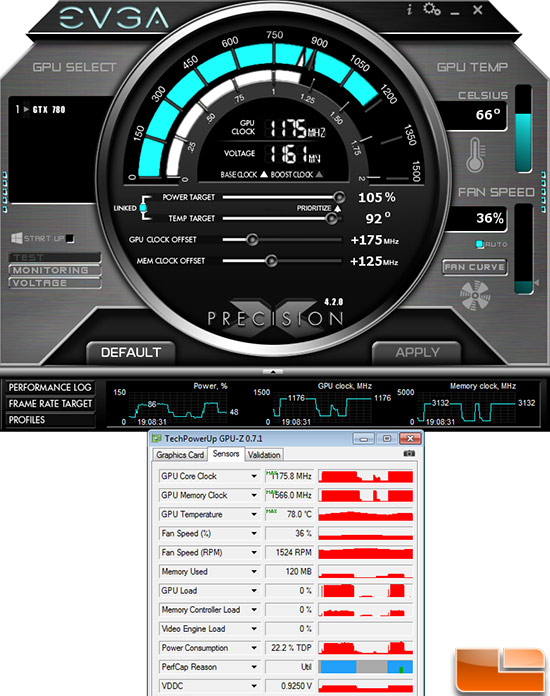Click the Default button
Screen dimensions: 550x696
coord(131,352)
